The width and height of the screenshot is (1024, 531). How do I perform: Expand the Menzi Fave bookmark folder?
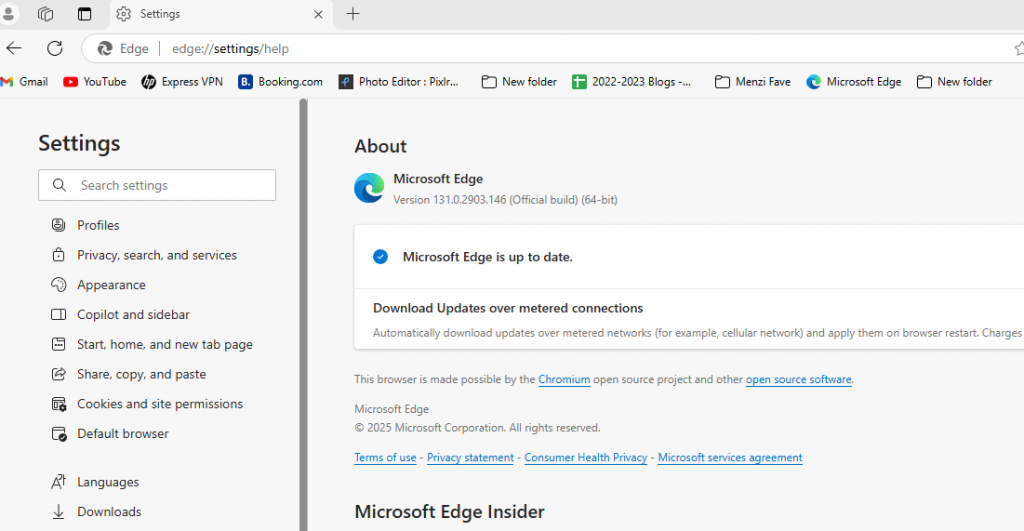coord(753,82)
